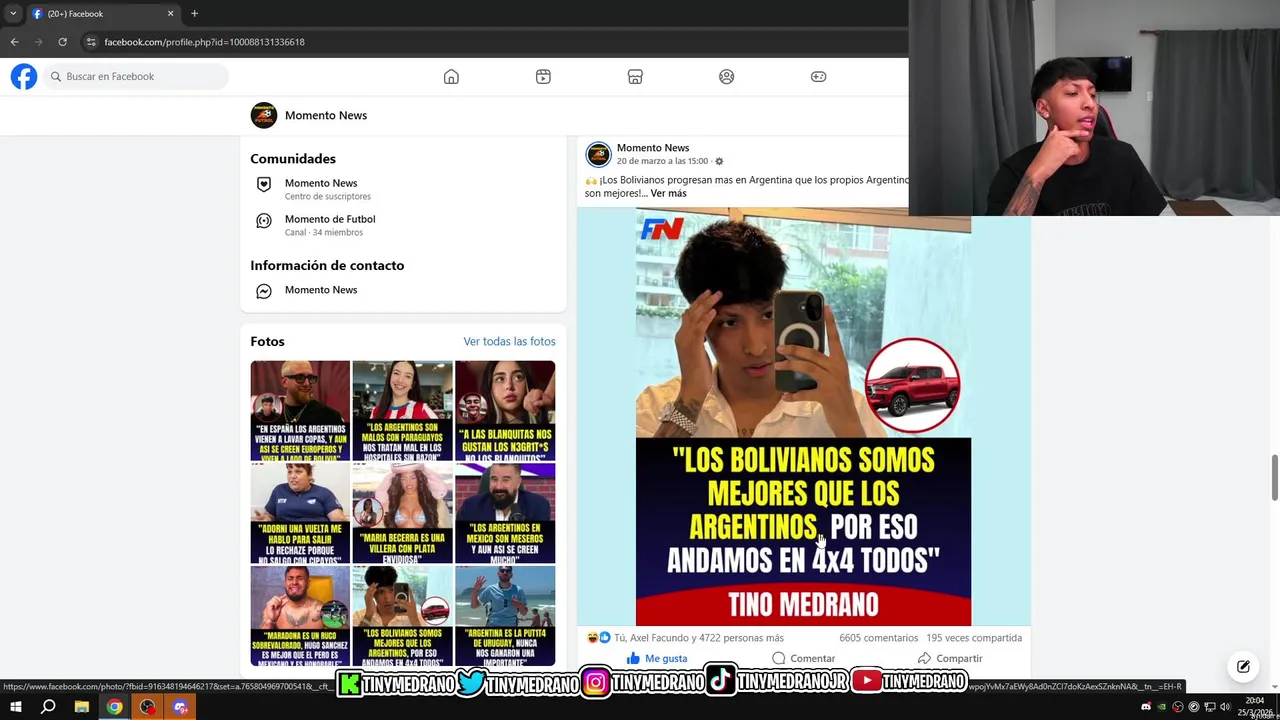Open the large Tino Medrano post image
Viewport: 1280px width, 720px height.
coord(803,417)
